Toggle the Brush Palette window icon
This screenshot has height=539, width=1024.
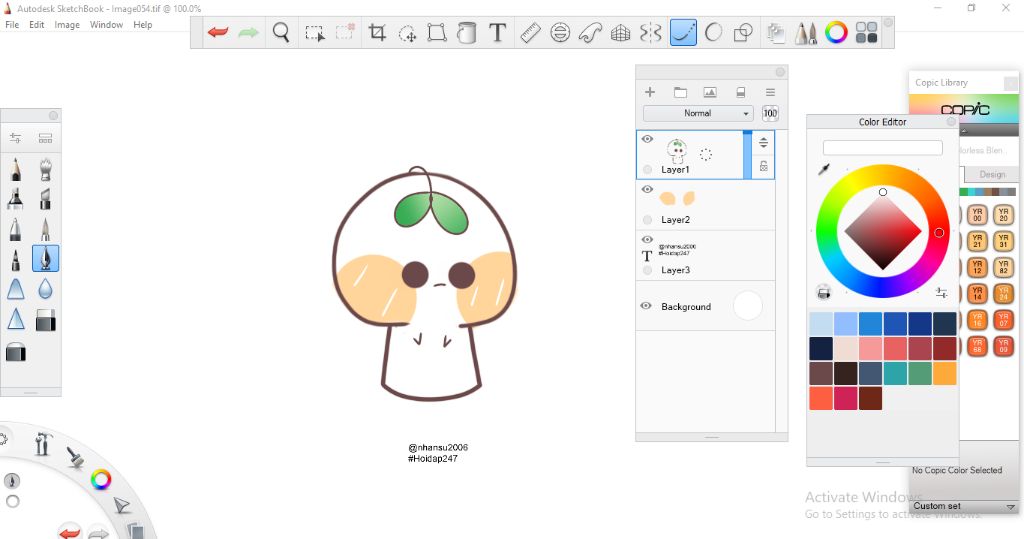tap(806, 33)
